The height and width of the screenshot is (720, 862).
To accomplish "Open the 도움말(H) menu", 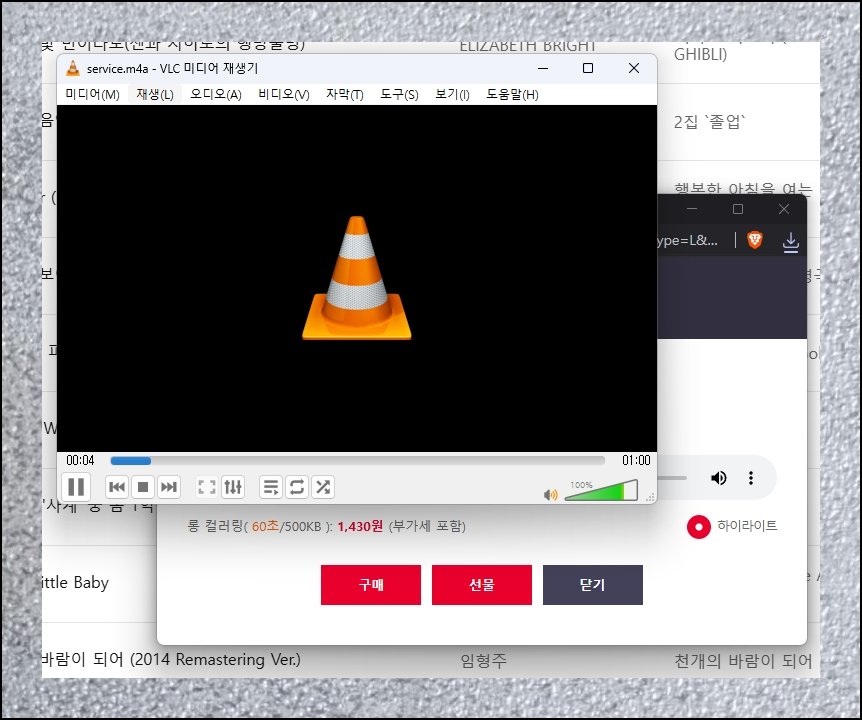I will pyautogui.click(x=512, y=95).
